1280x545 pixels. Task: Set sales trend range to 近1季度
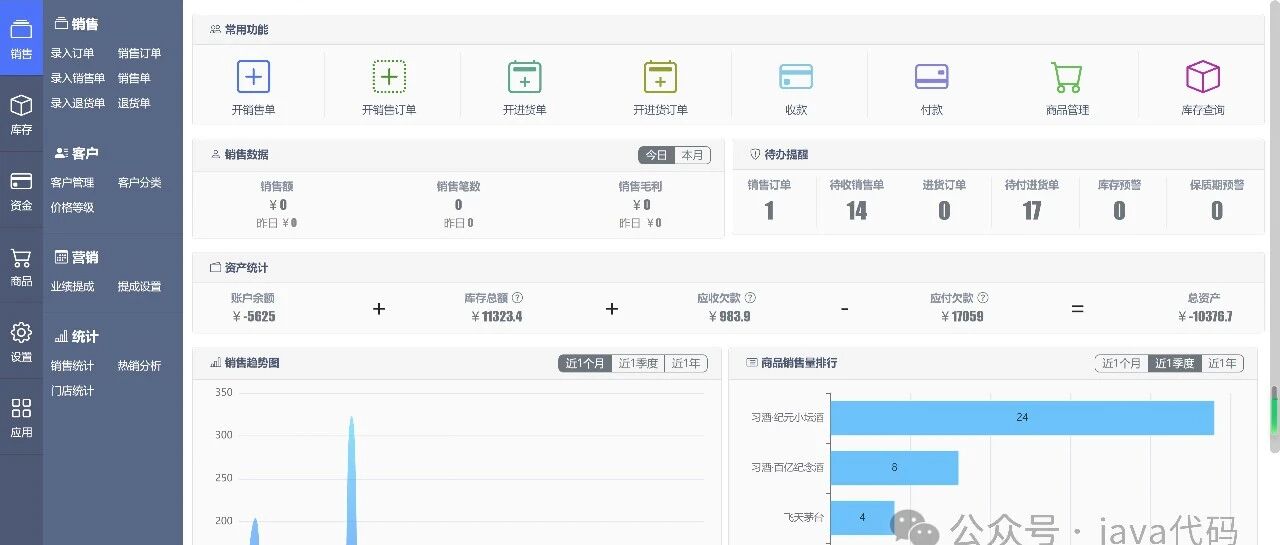pyautogui.click(x=638, y=363)
